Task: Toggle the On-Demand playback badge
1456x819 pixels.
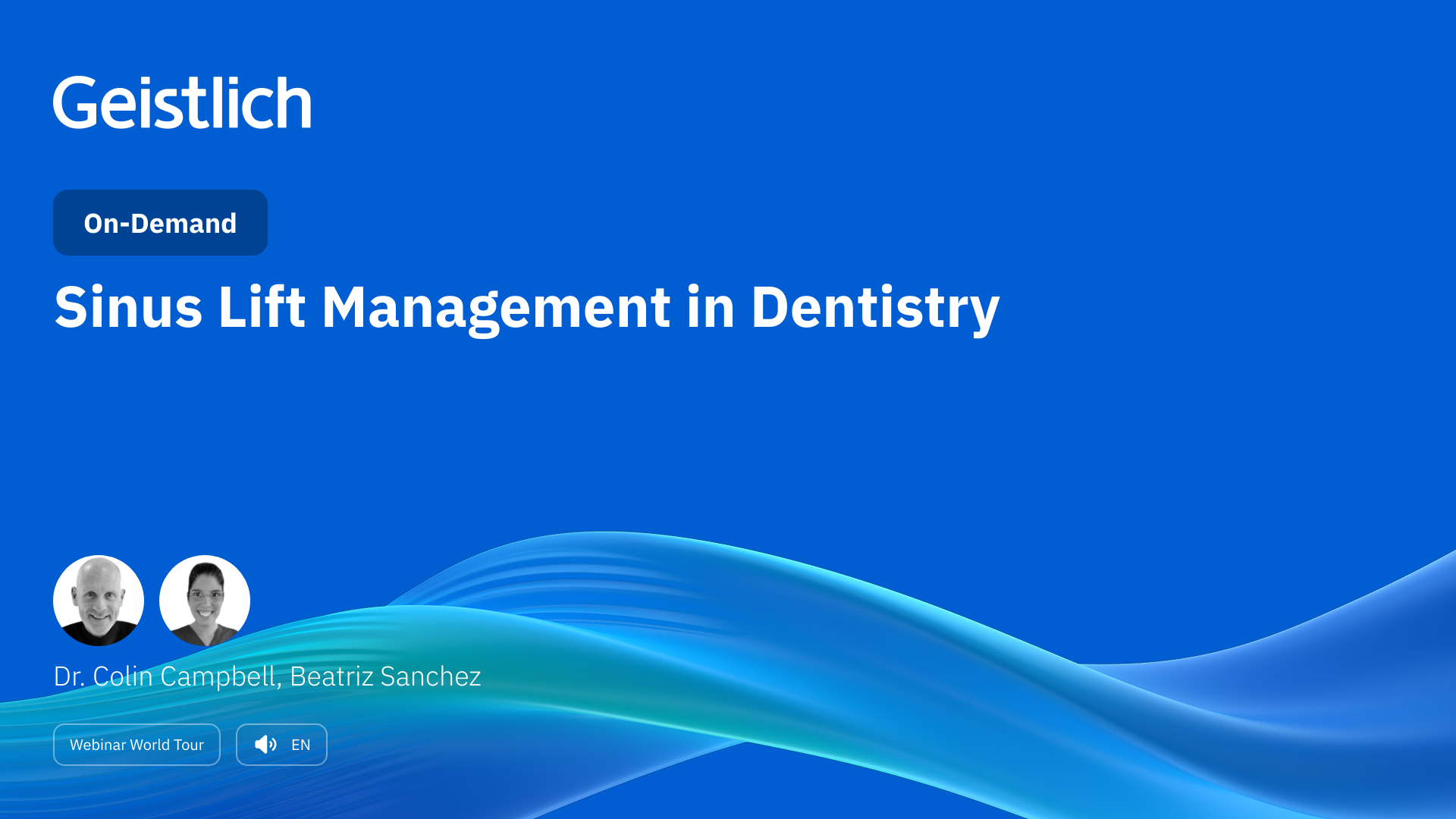Action: coord(160,222)
